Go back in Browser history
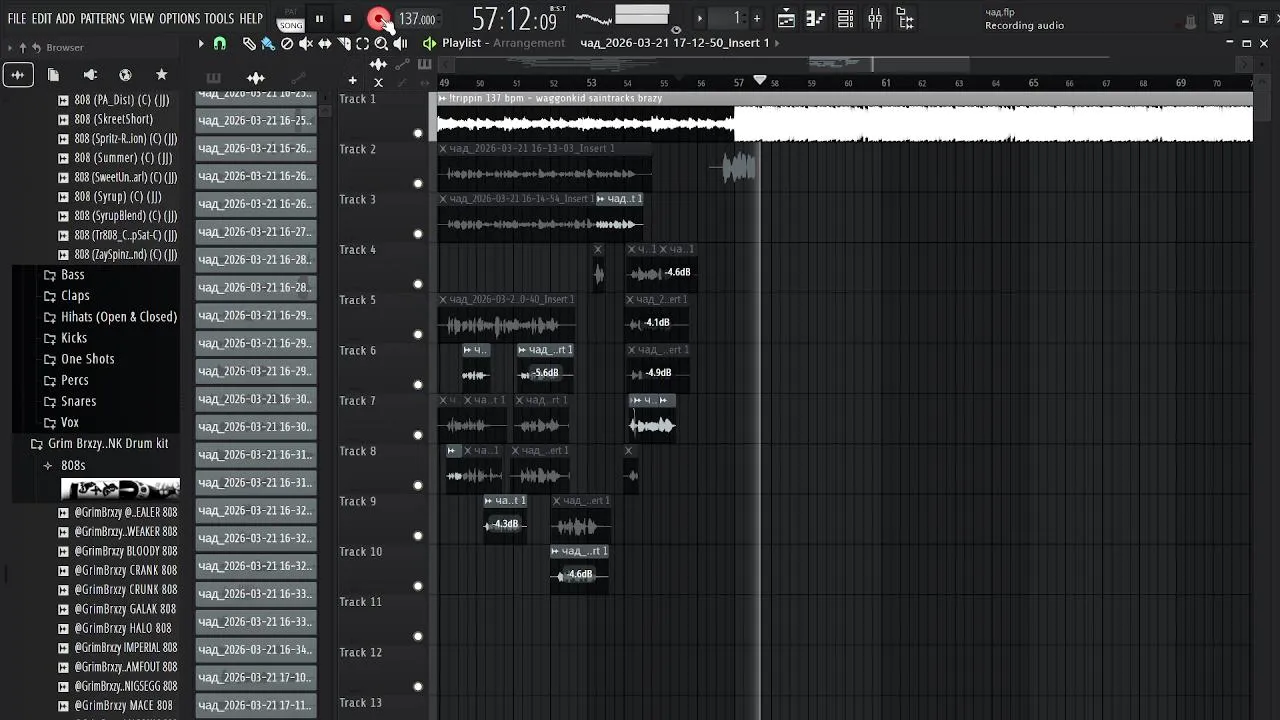Image resolution: width=1280 pixels, height=720 pixels. (x=37, y=47)
